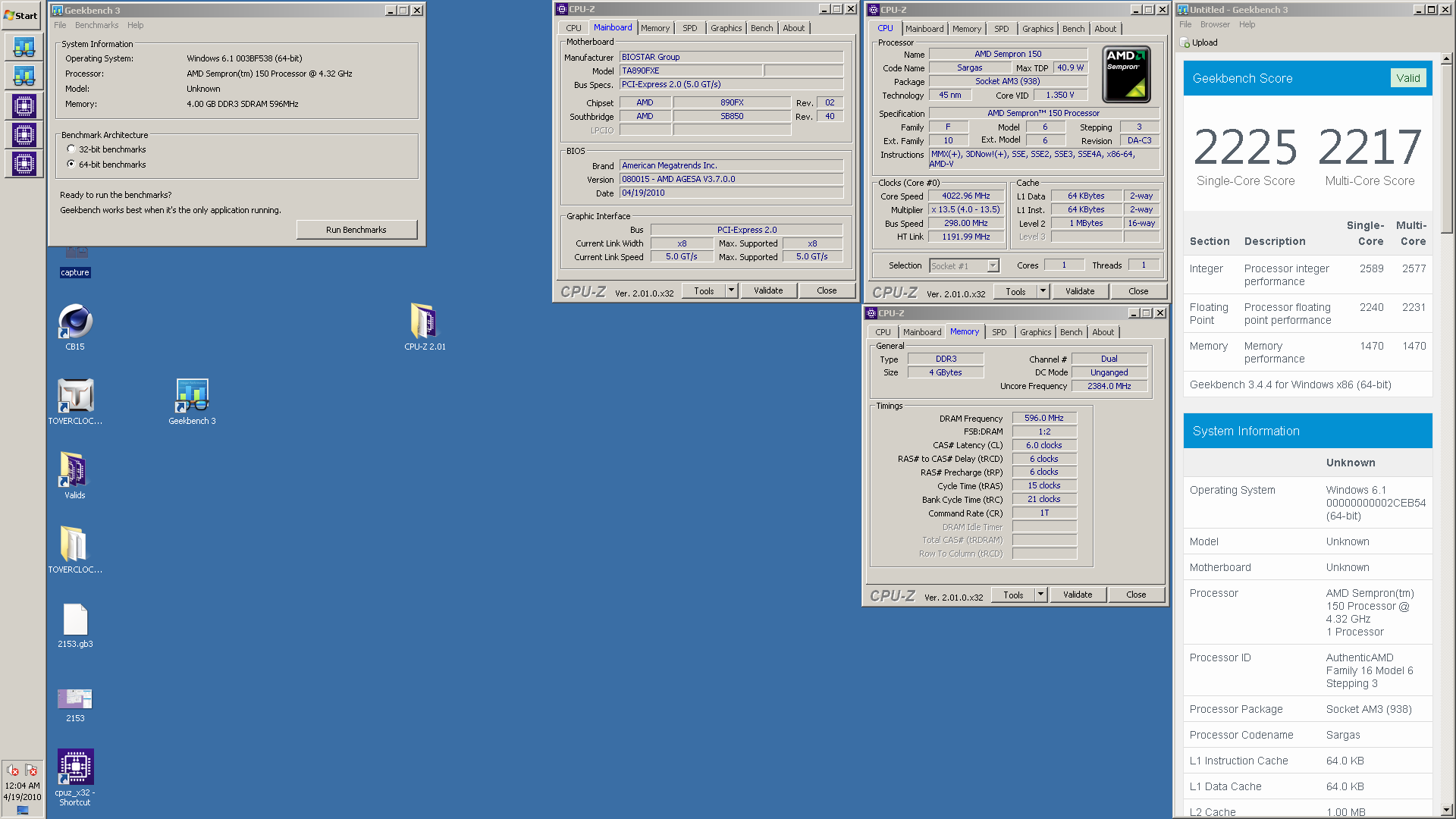Click the Memory performance row in results

click(1307, 352)
